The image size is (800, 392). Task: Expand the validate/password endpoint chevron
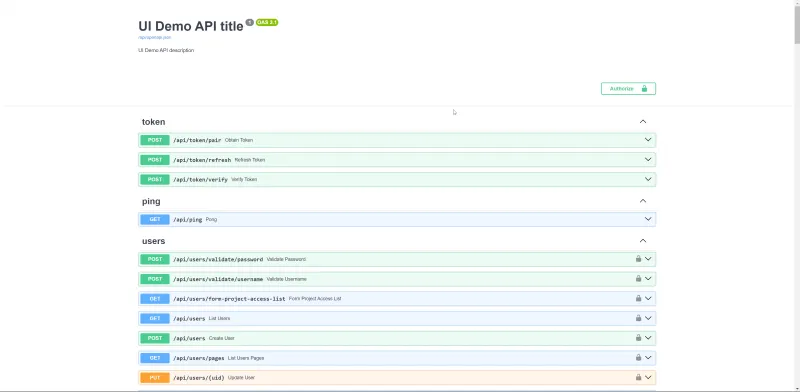coord(648,259)
